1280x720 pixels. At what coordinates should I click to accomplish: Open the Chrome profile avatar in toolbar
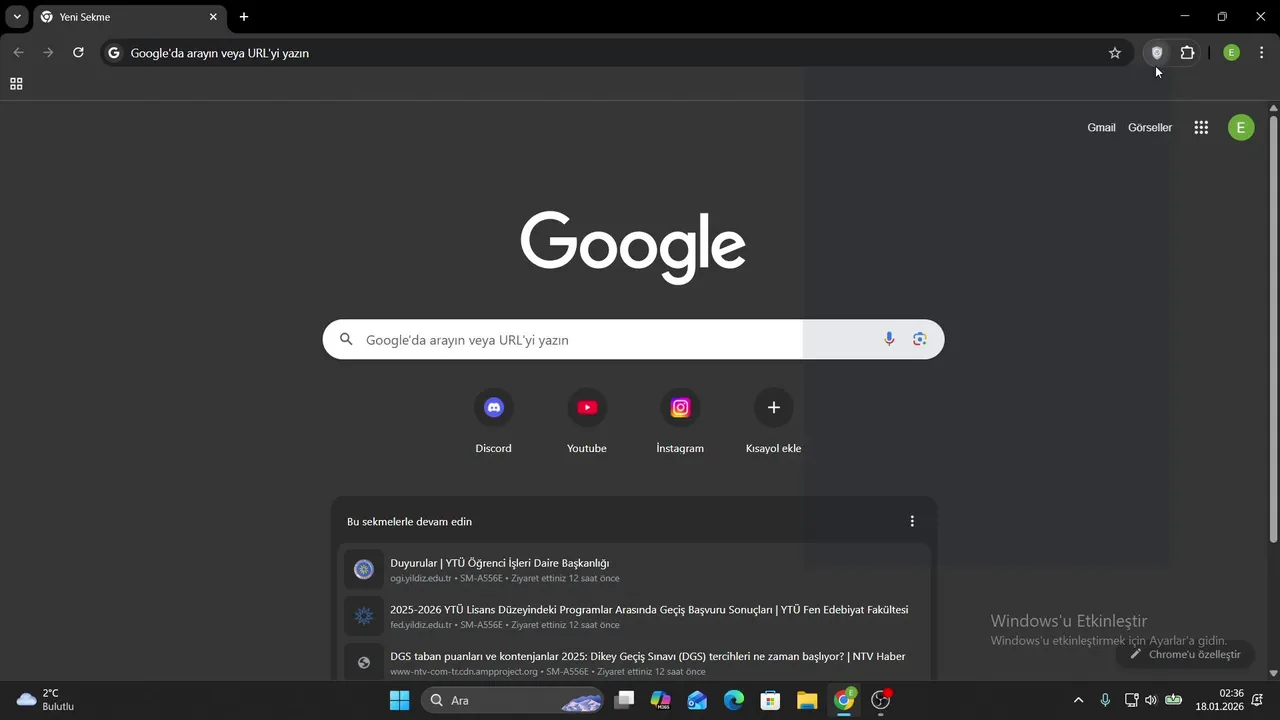click(x=1232, y=53)
